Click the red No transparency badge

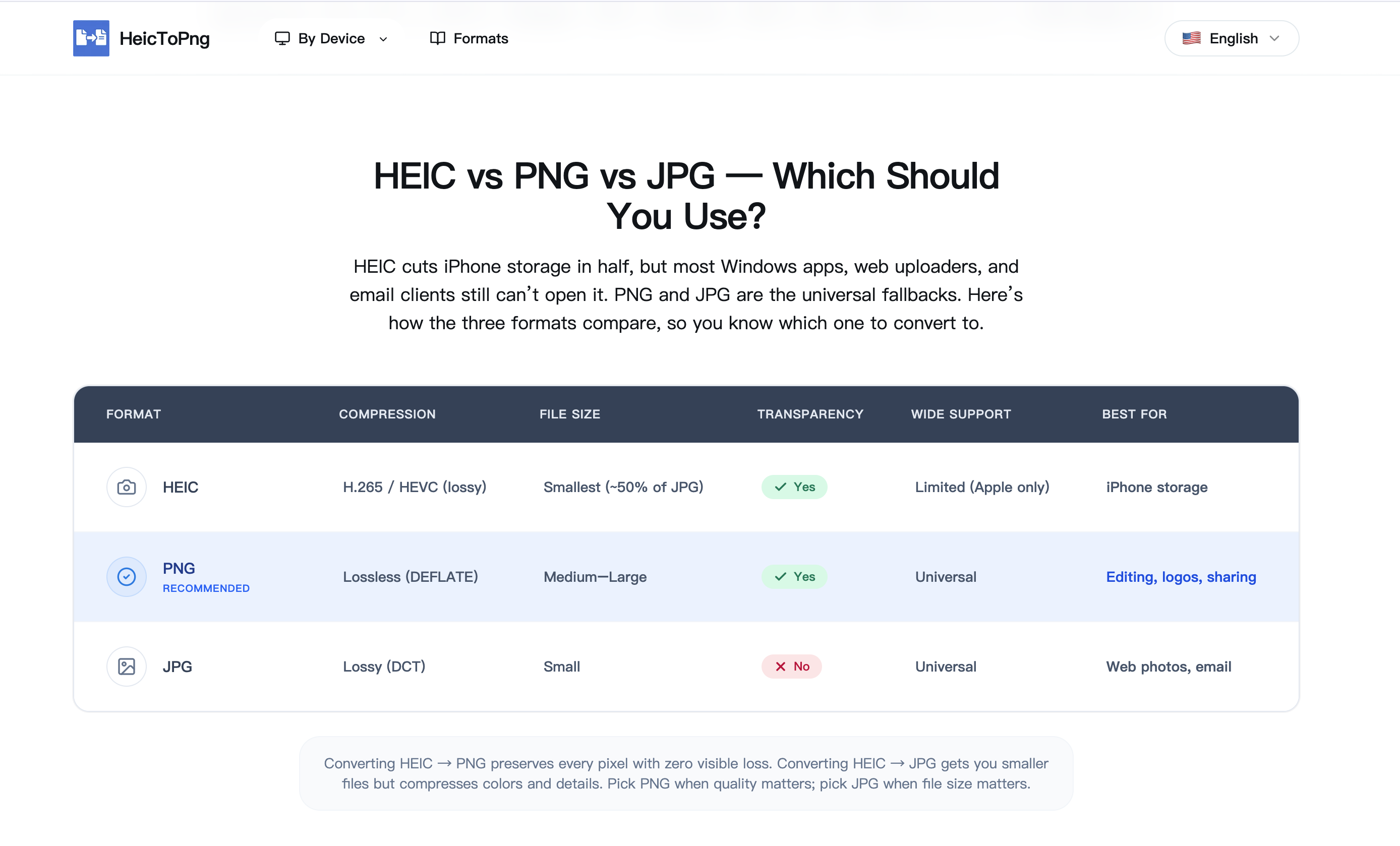pos(791,667)
